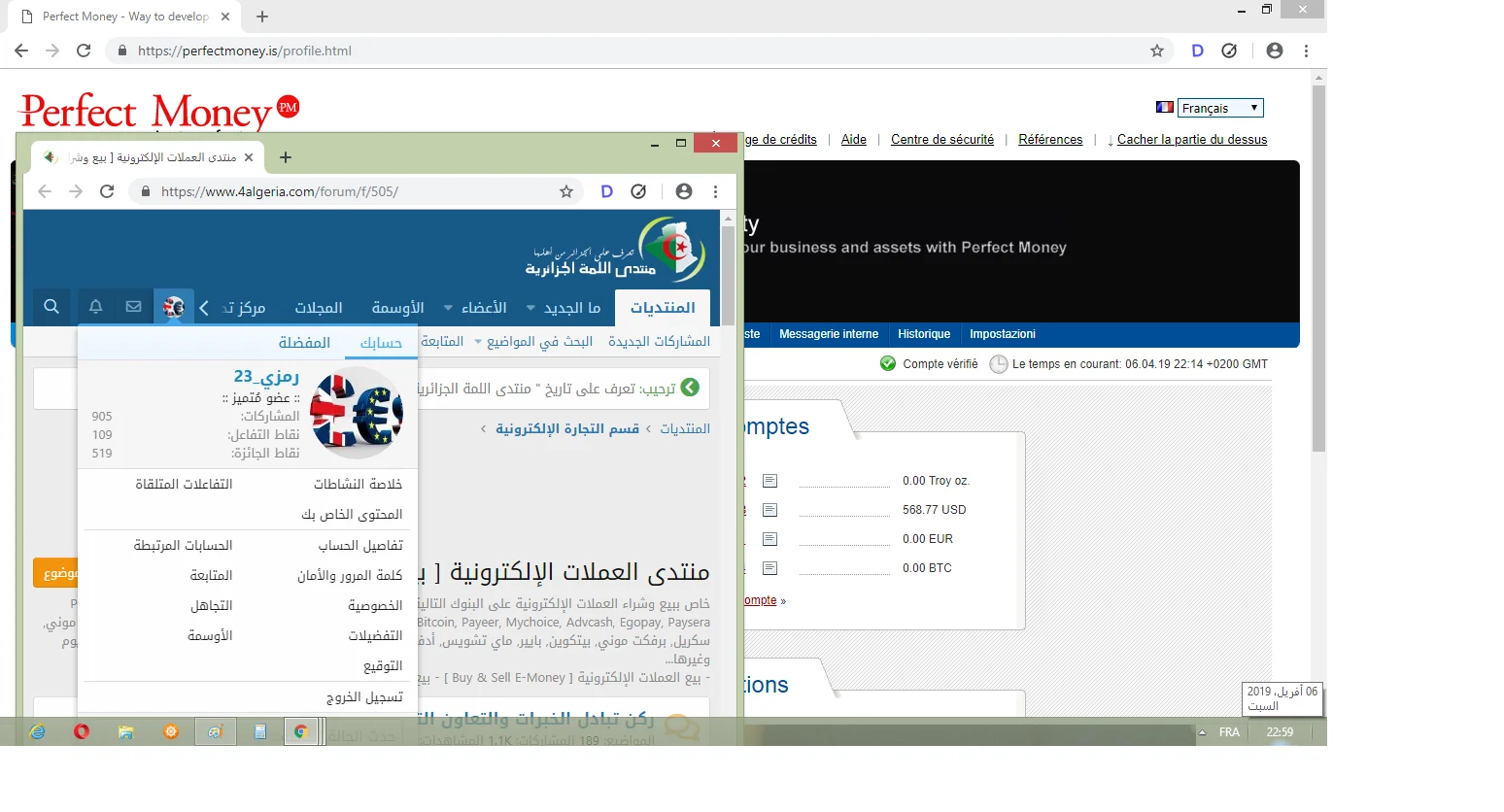The image size is (1504, 812).
Task: Open statement icon for the 0.00 EUR account
Action: pyautogui.click(x=770, y=539)
